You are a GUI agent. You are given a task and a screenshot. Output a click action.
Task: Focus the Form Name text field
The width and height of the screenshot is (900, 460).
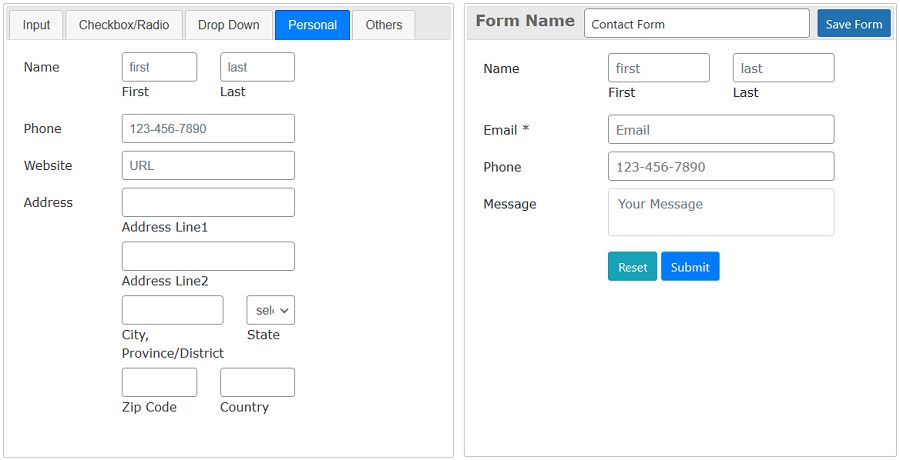click(x=696, y=24)
